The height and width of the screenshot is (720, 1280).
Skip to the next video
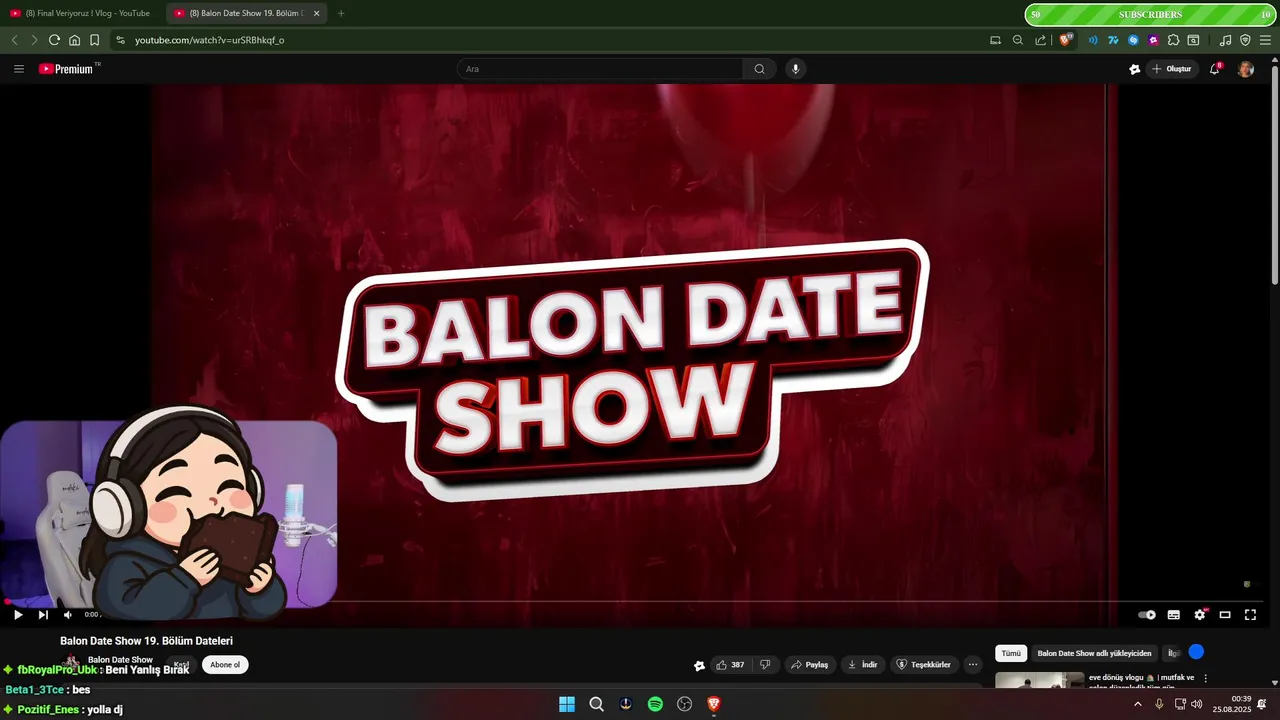tap(43, 615)
